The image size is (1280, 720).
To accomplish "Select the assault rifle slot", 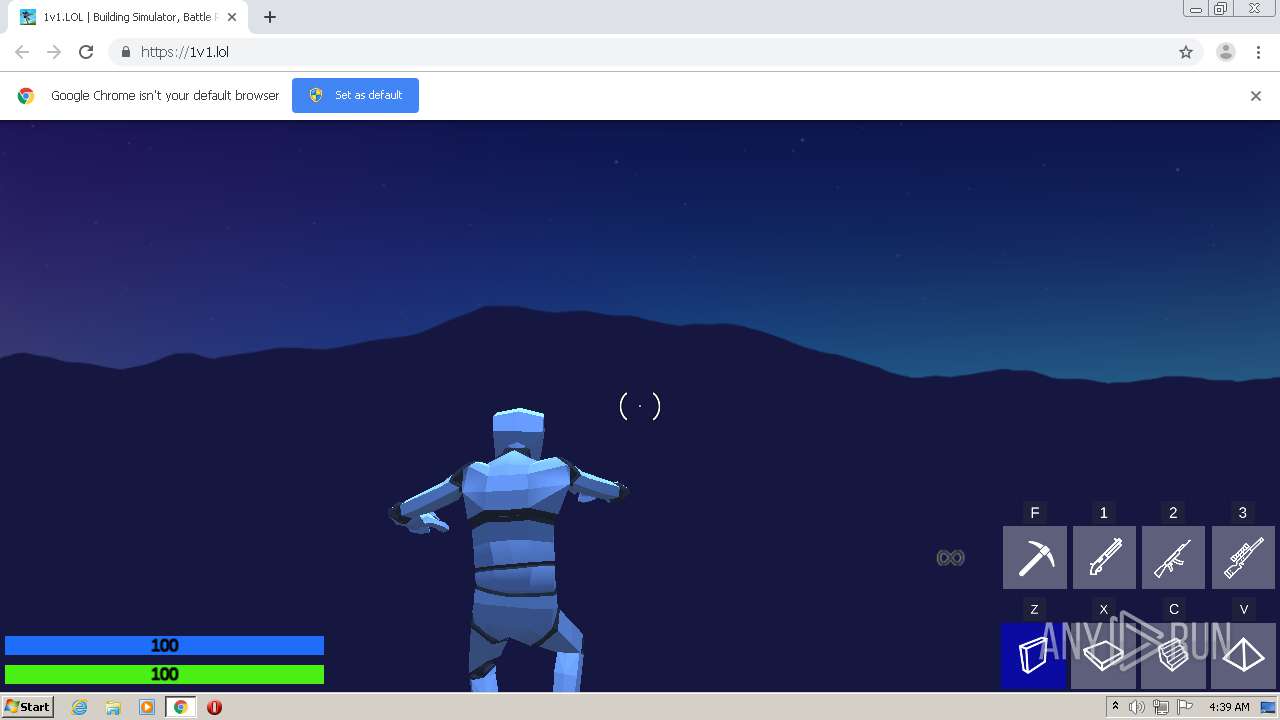I will coord(1173,557).
